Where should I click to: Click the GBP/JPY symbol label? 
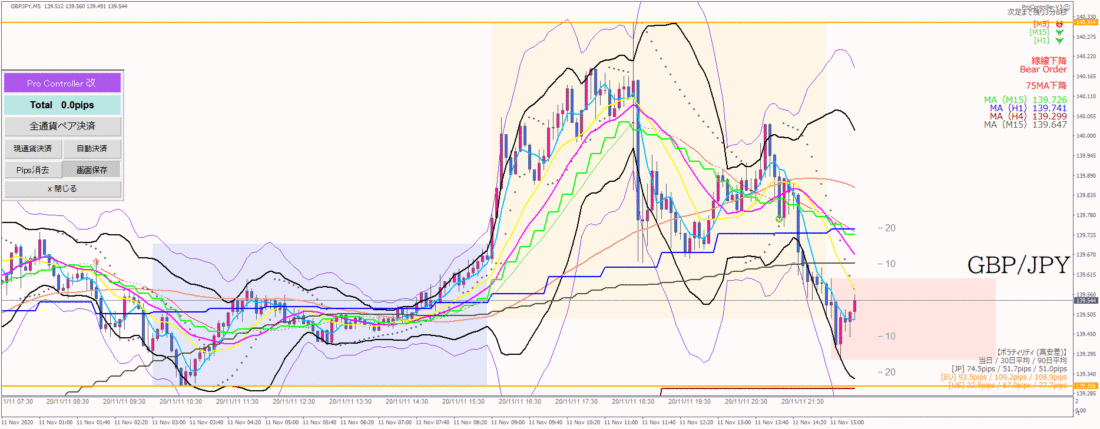[x=1018, y=266]
